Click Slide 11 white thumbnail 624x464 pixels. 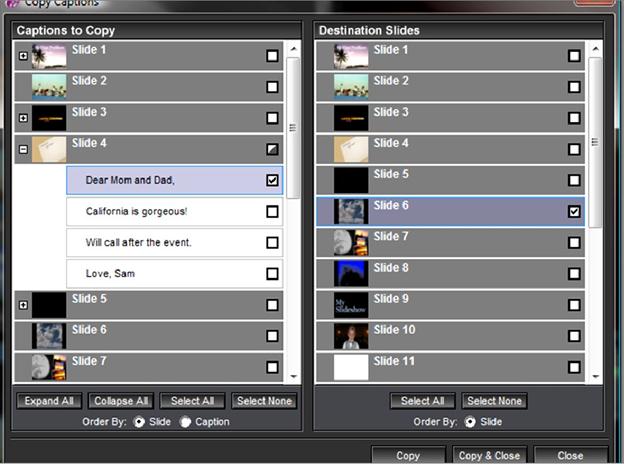(351, 367)
